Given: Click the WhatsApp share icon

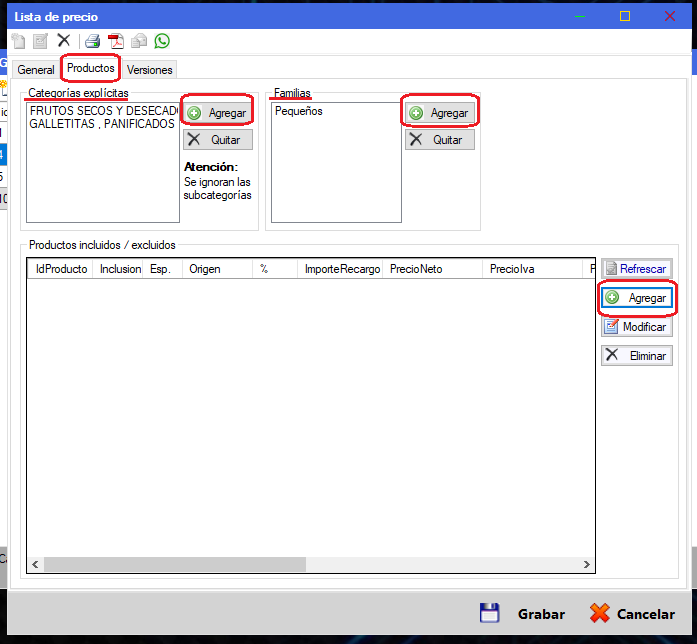Looking at the screenshot, I should click(x=162, y=41).
